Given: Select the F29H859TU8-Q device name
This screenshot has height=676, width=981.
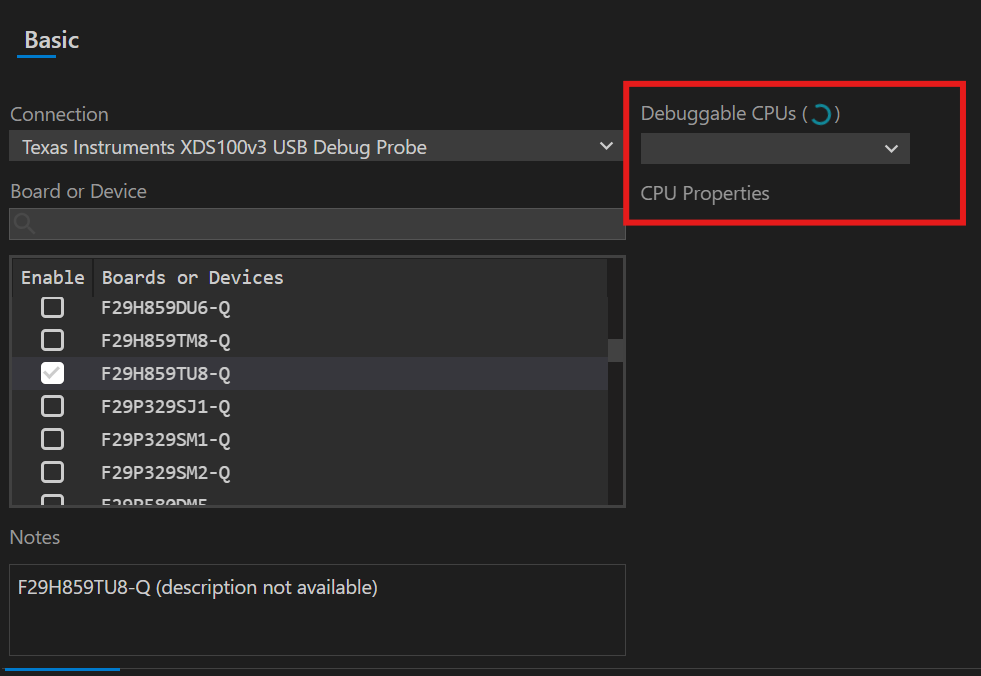Looking at the screenshot, I should coord(166,374).
